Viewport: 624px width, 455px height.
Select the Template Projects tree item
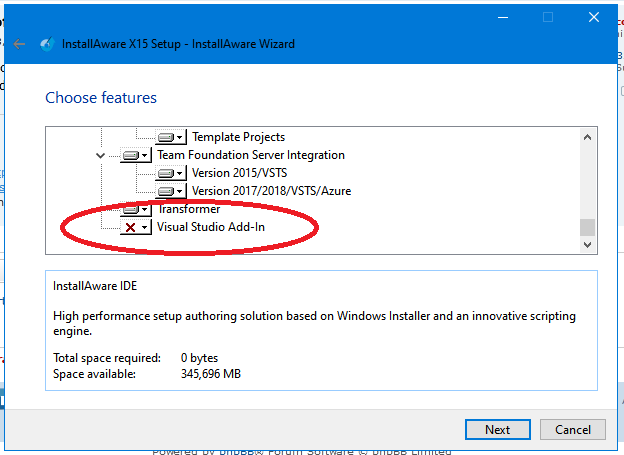pyautogui.click(x=238, y=137)
